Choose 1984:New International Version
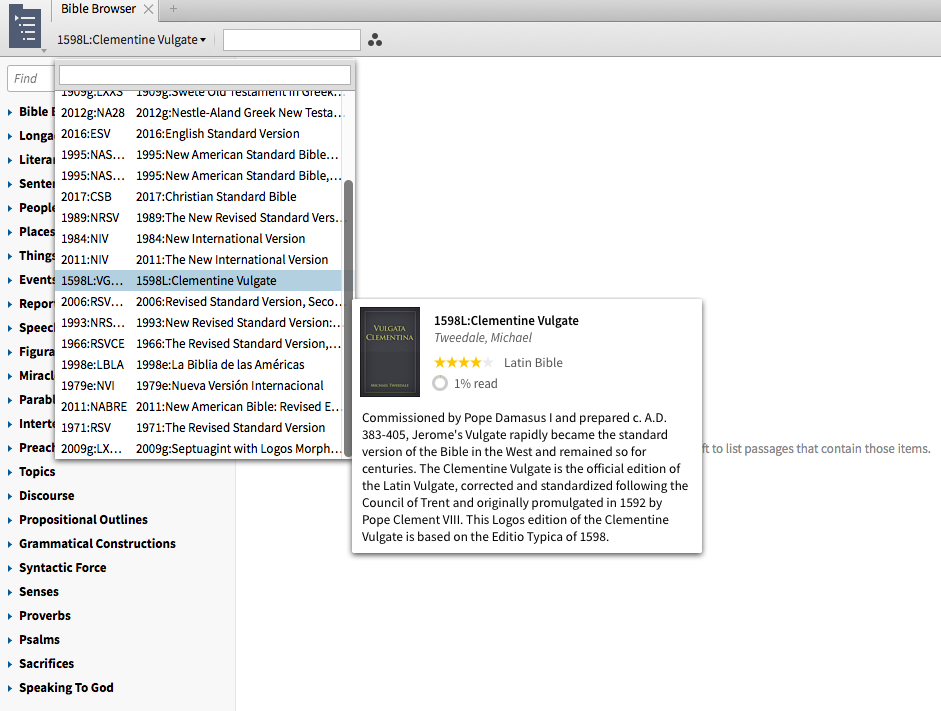The image size is (941, 711). click(x=201, y=239)
